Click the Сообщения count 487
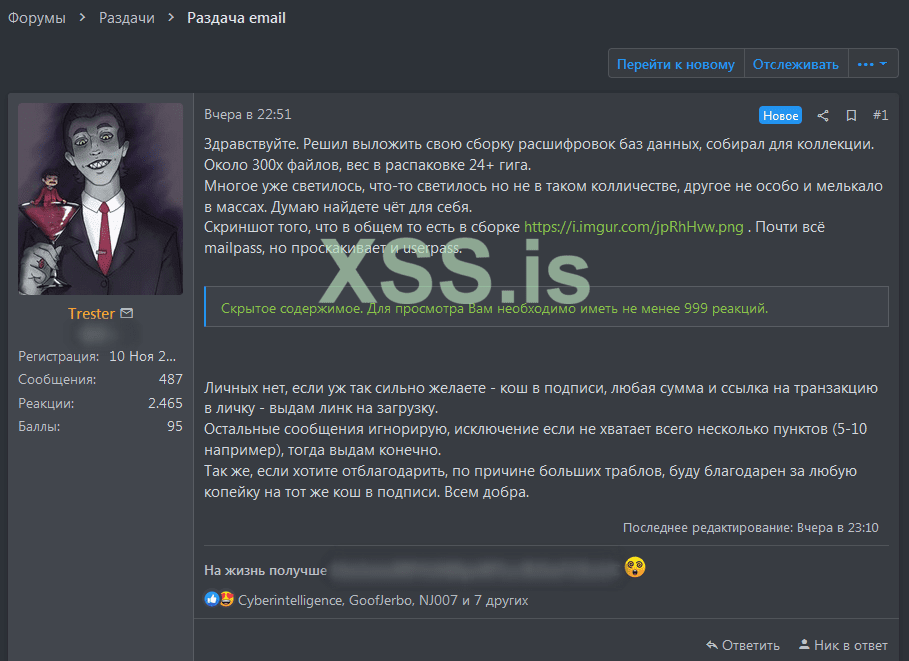909x661 pixels. [x=170, y=379]
